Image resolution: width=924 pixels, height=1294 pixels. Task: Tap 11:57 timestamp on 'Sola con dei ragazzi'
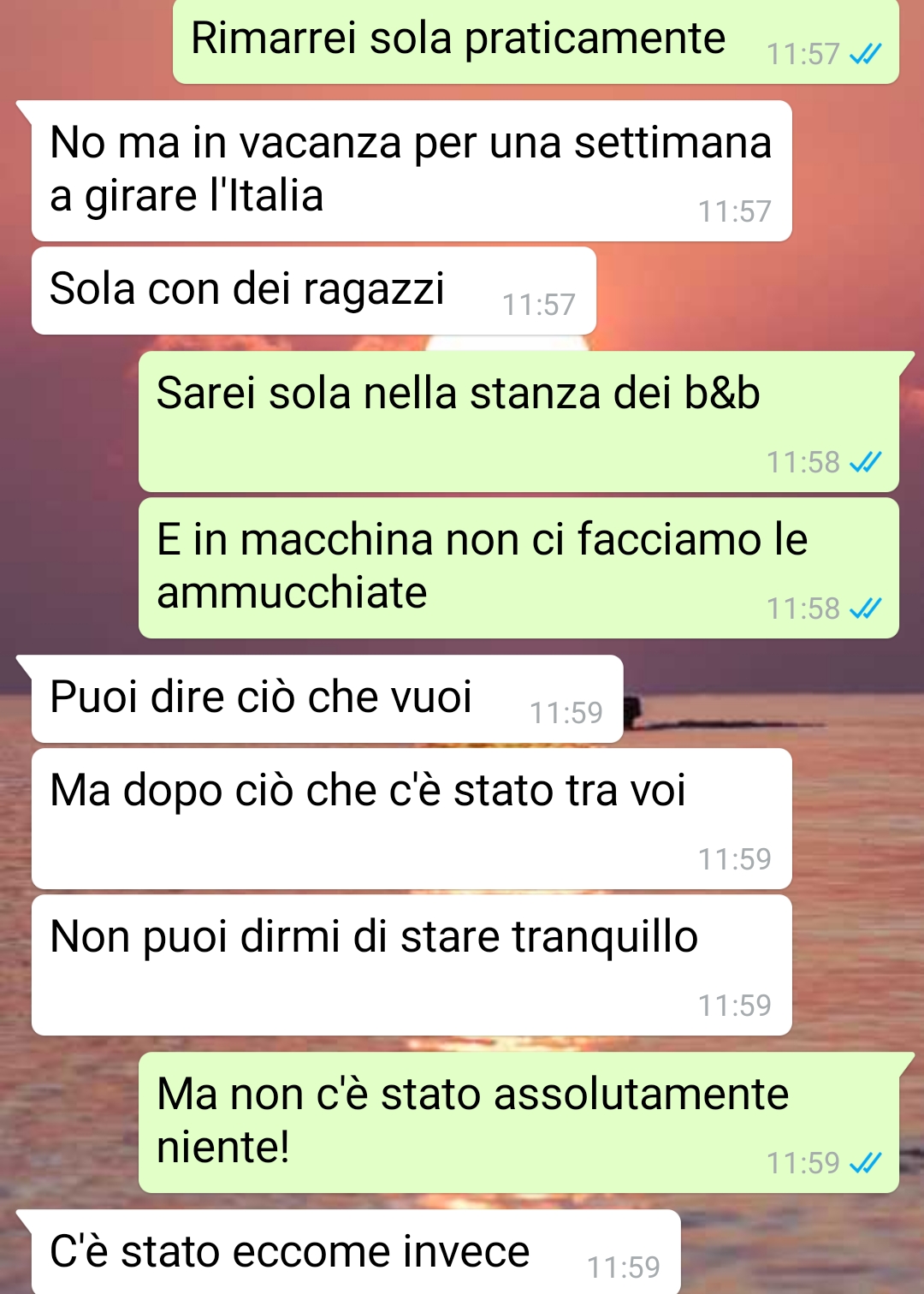click(x=539, y=305)
